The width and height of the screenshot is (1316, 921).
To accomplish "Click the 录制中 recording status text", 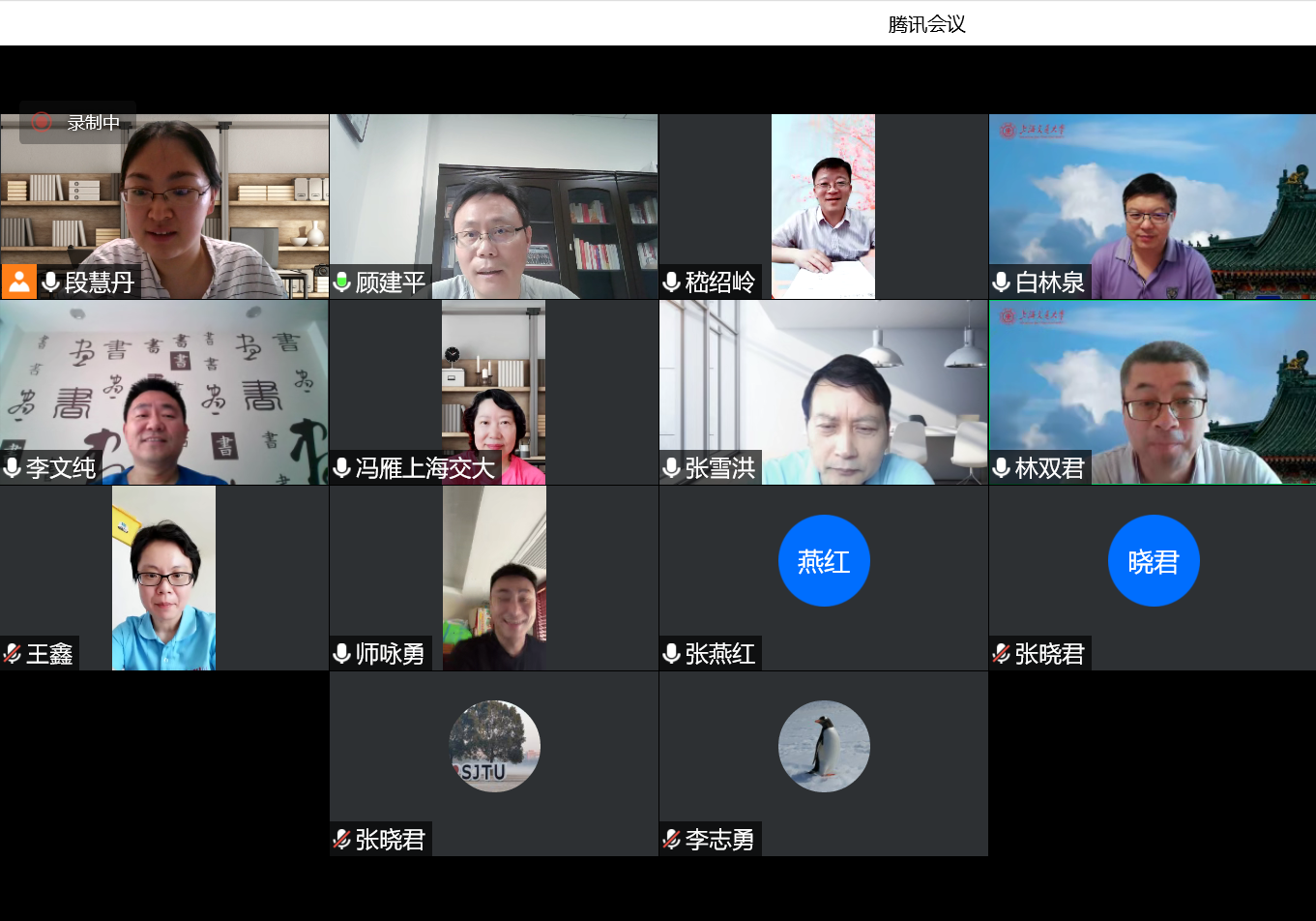I will coord(94,123).
